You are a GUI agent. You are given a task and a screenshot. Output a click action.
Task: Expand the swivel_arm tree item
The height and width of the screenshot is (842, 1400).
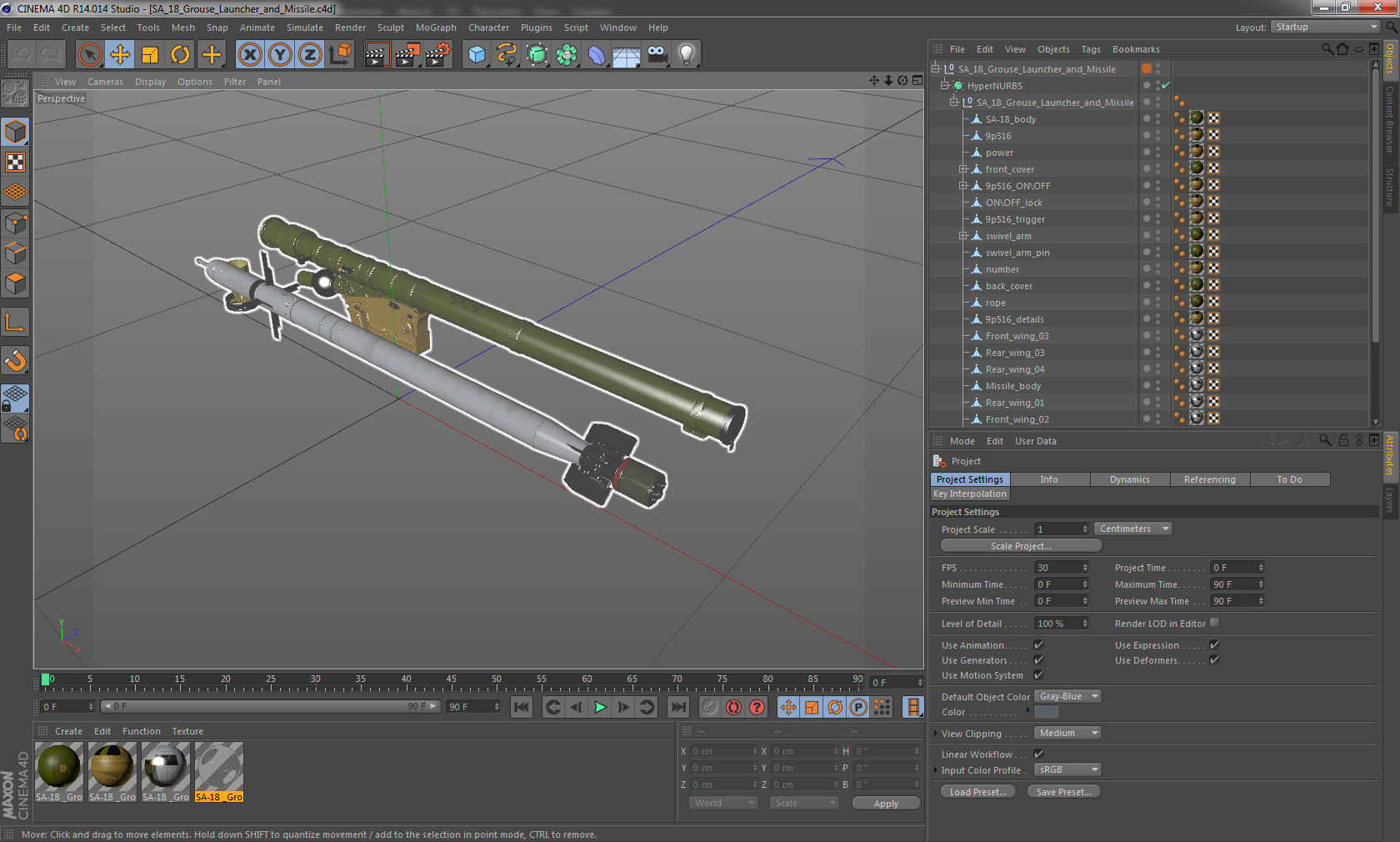click(x=963, y=236)
